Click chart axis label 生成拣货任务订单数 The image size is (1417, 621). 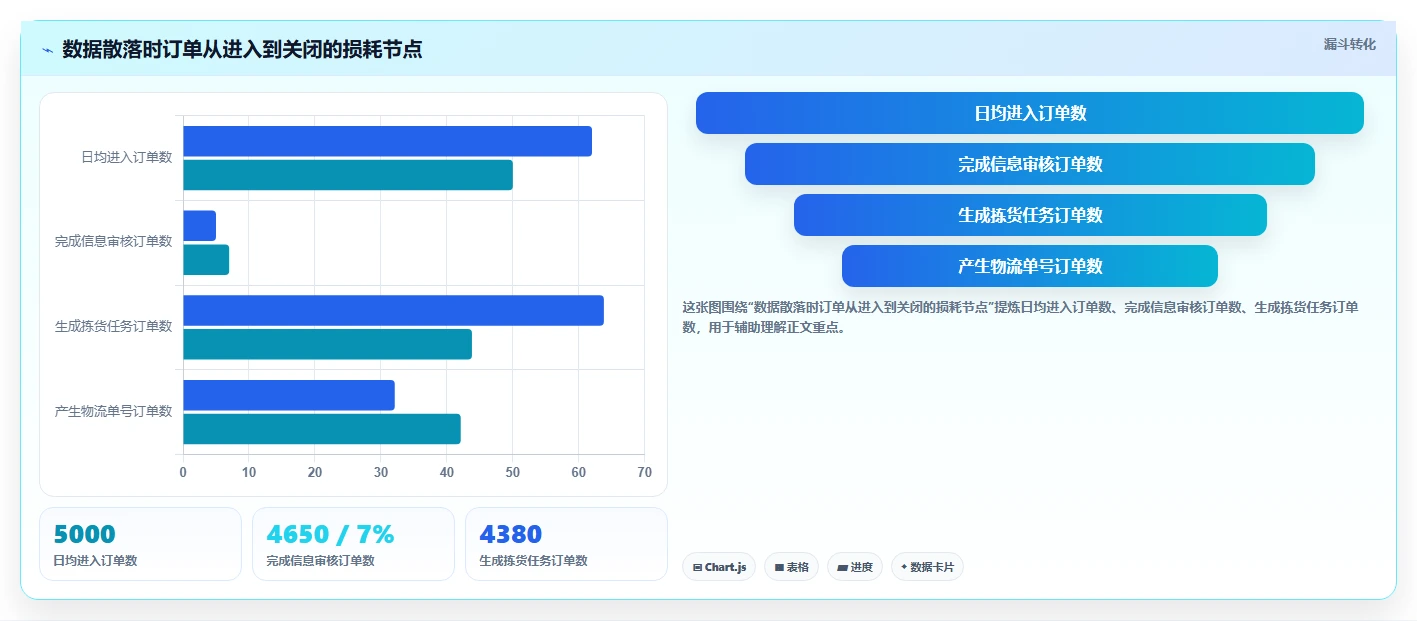[114, 326]
